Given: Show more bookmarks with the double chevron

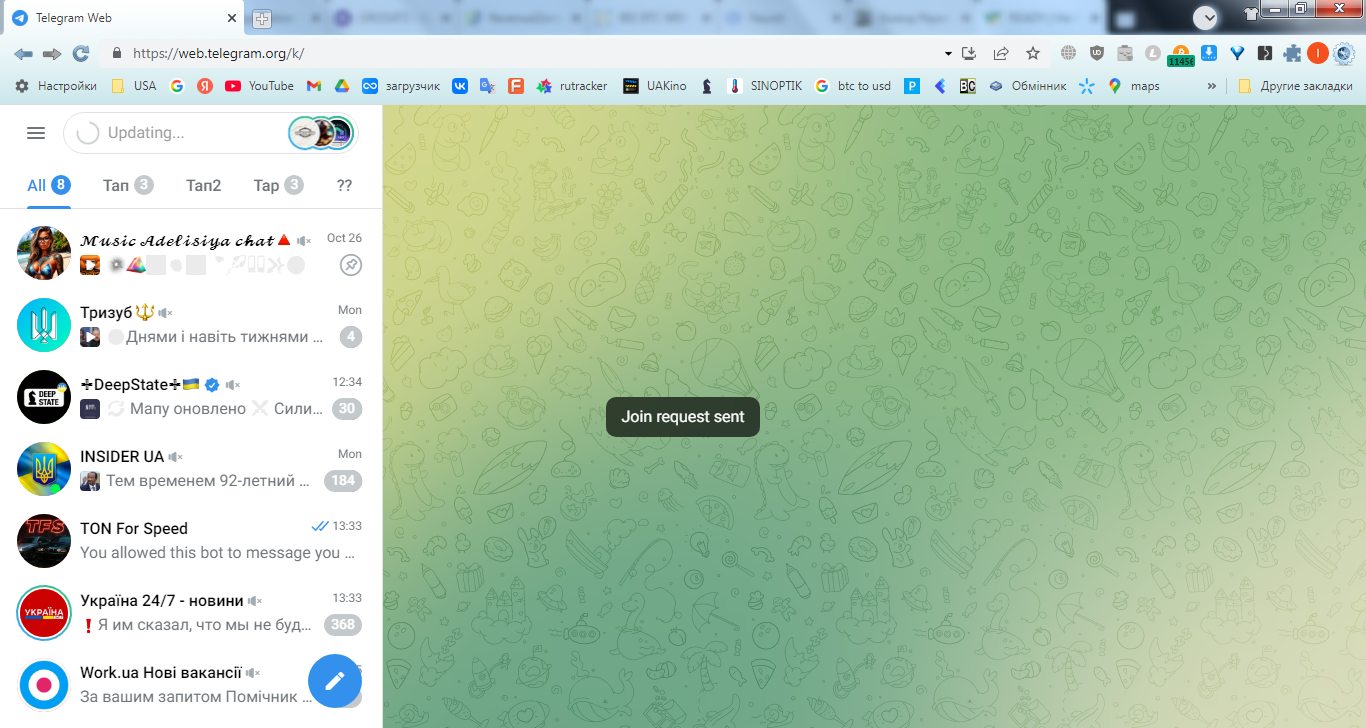Looking at the screenshot, I should pyautogui.click(x=1212, y=86).
